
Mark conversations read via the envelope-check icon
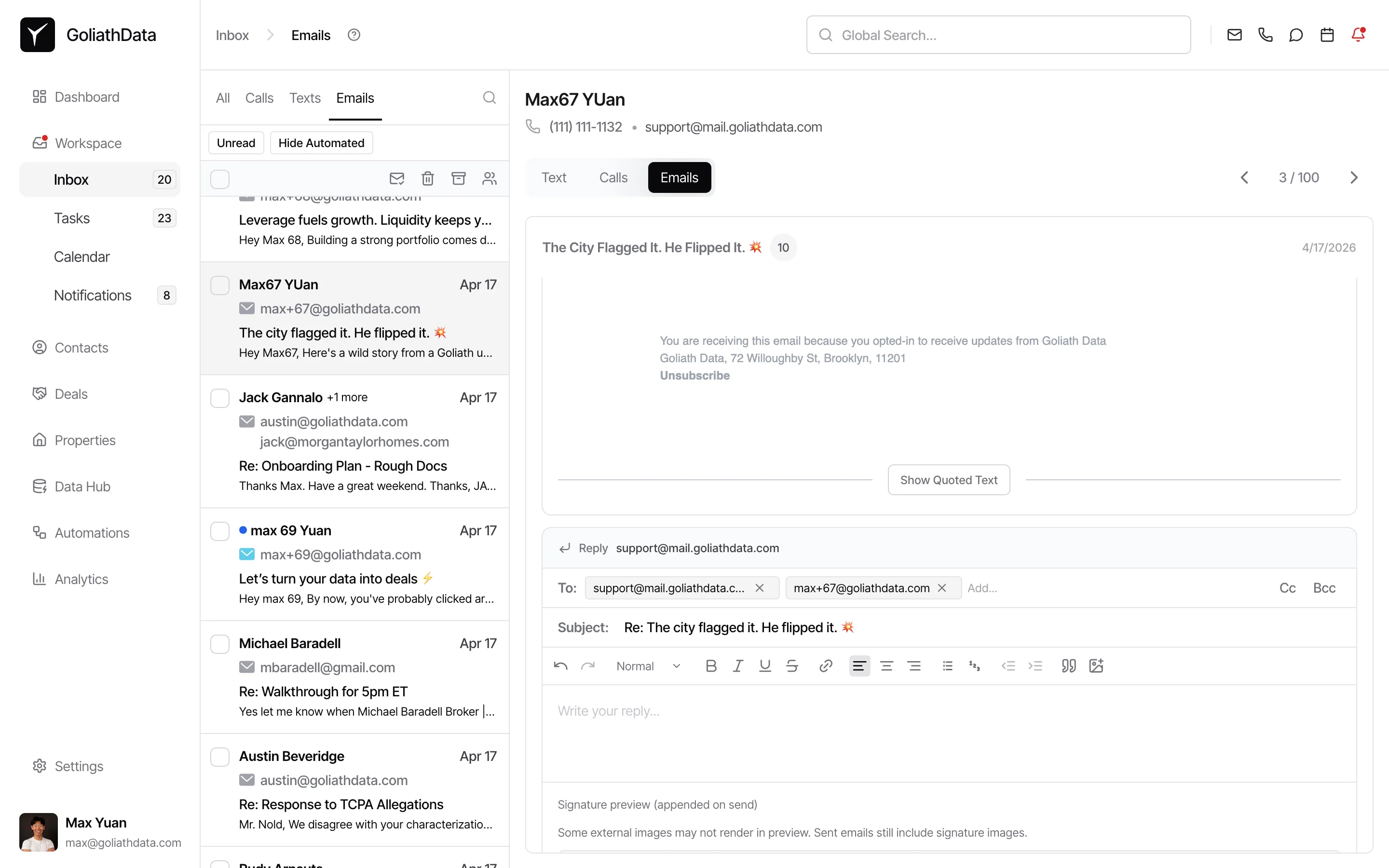point(396,178)
